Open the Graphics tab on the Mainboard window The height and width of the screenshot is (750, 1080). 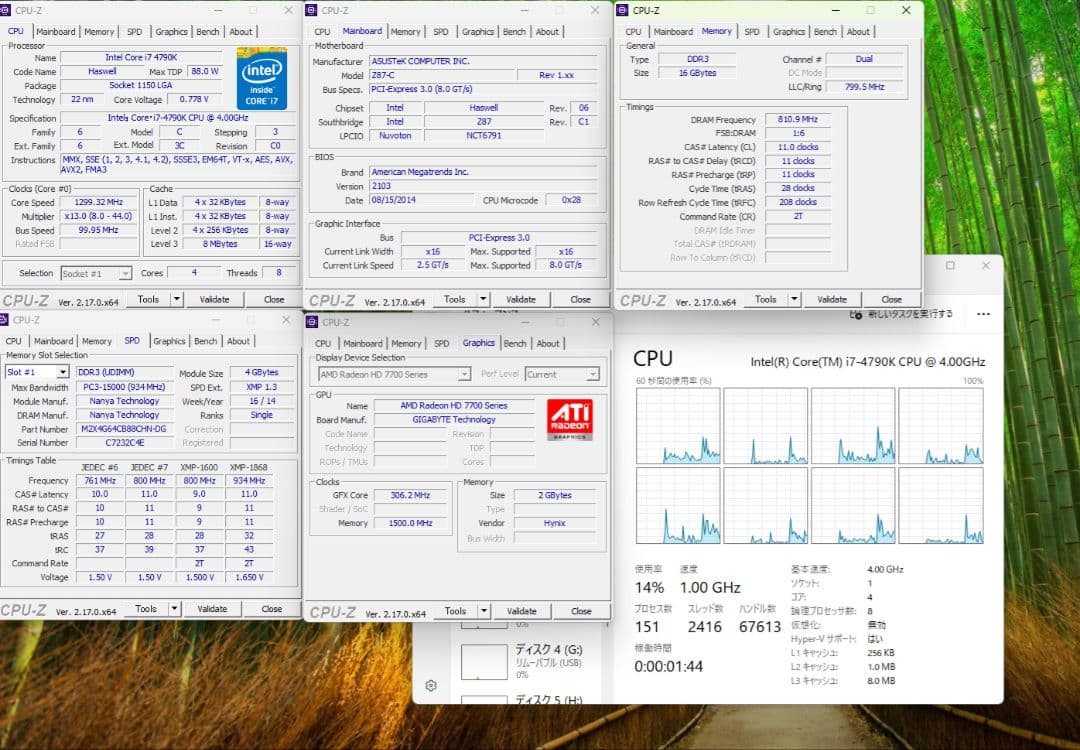[x=478, y=31]
